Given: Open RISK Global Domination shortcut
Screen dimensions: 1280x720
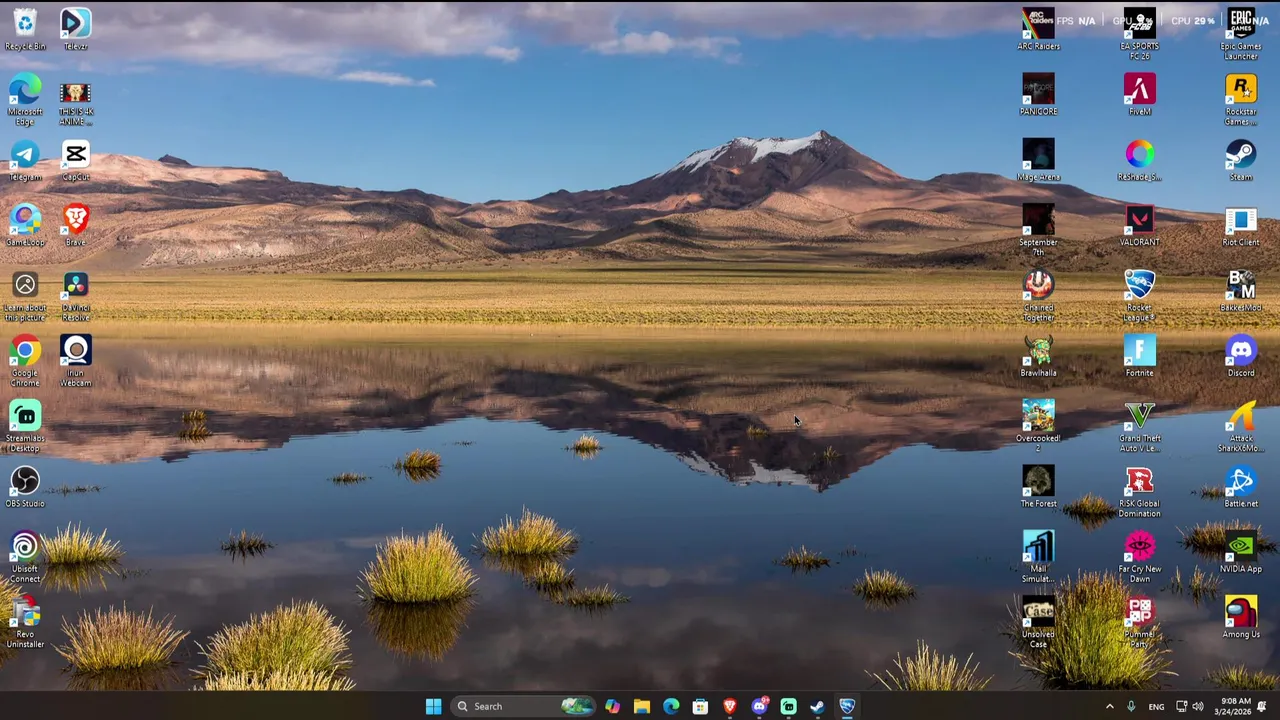Looking at the screenshot, I should pyautogui.click(x=1139, y=492).
